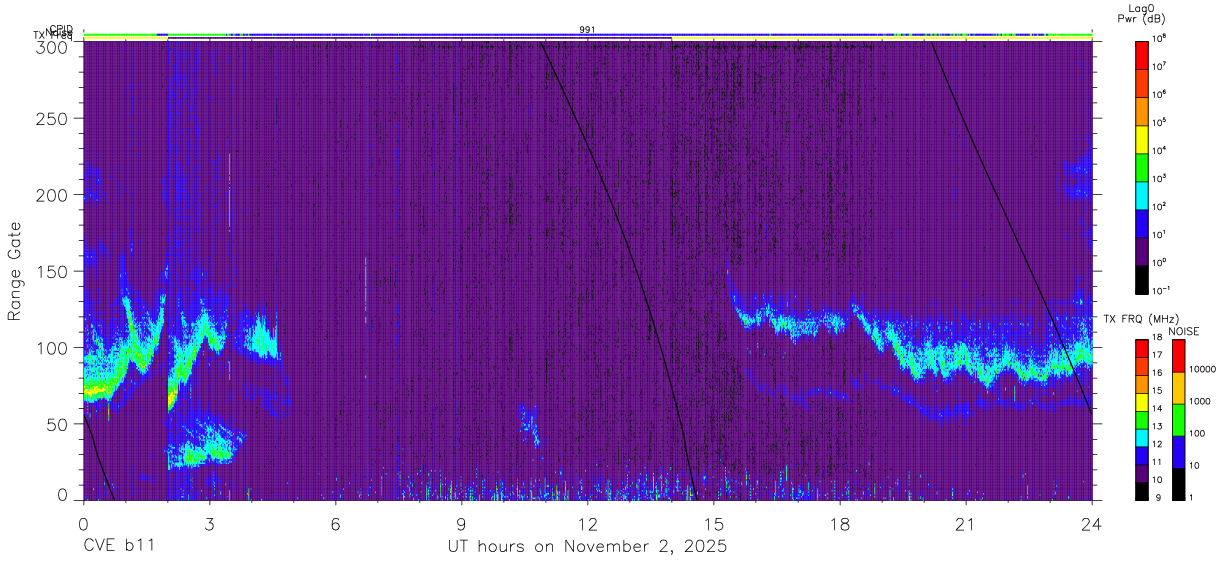Select the black segment of NOISE colorbar
Image resolution: width=1228 pixels, height=567 pixels.
pyautogui.click(x=1179, y=484)
